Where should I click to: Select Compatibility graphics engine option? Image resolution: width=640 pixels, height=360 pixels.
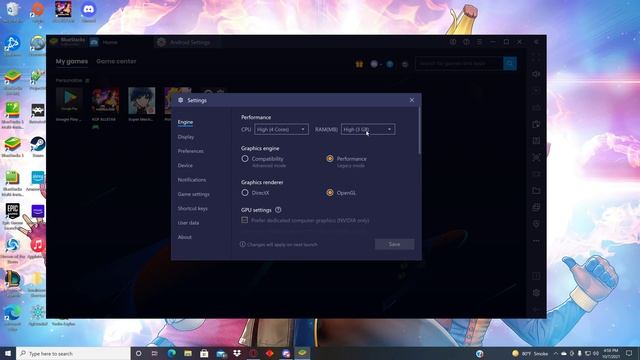tap(245, 159)
